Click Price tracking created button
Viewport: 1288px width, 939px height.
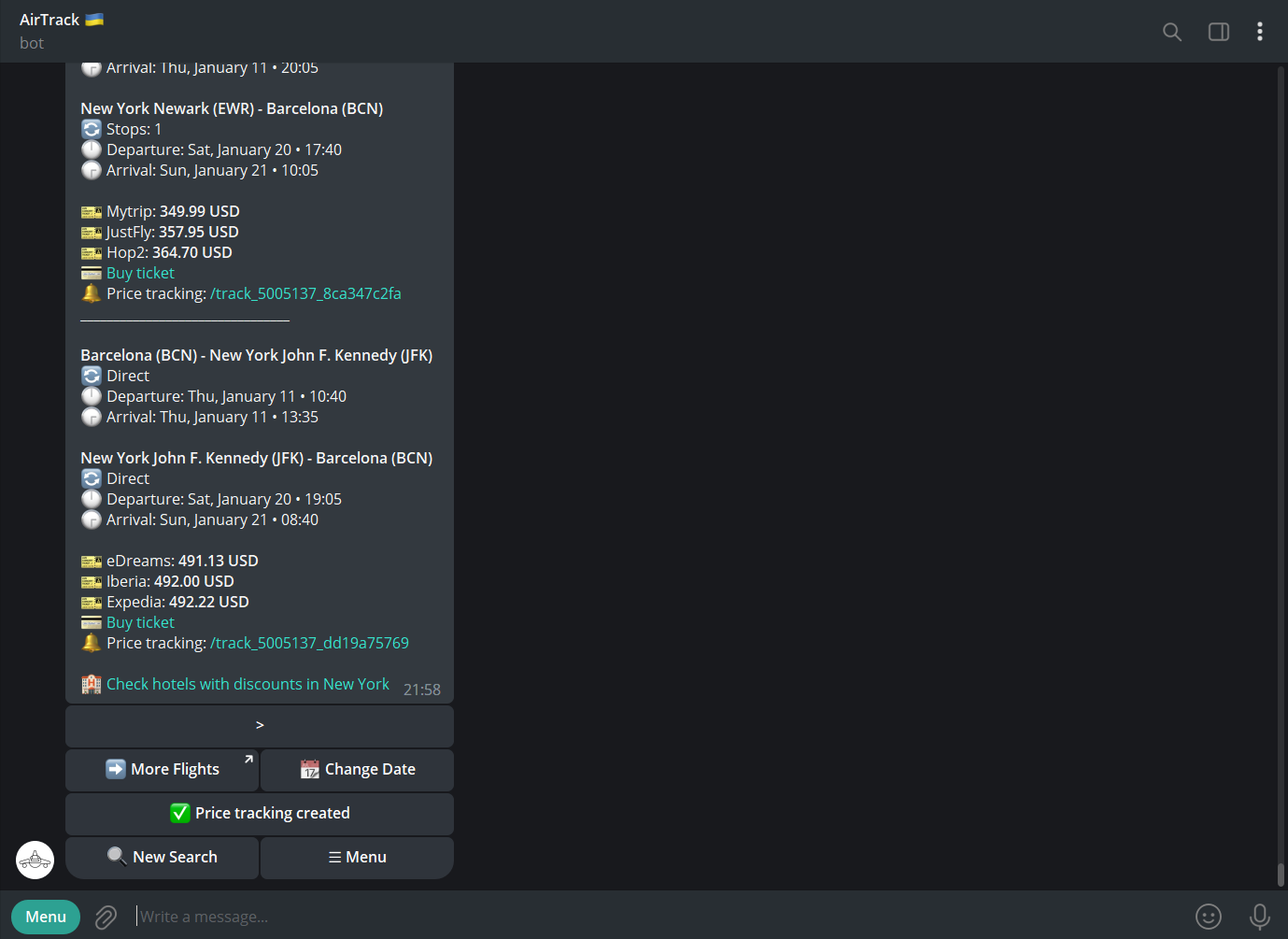pos(260,814)
